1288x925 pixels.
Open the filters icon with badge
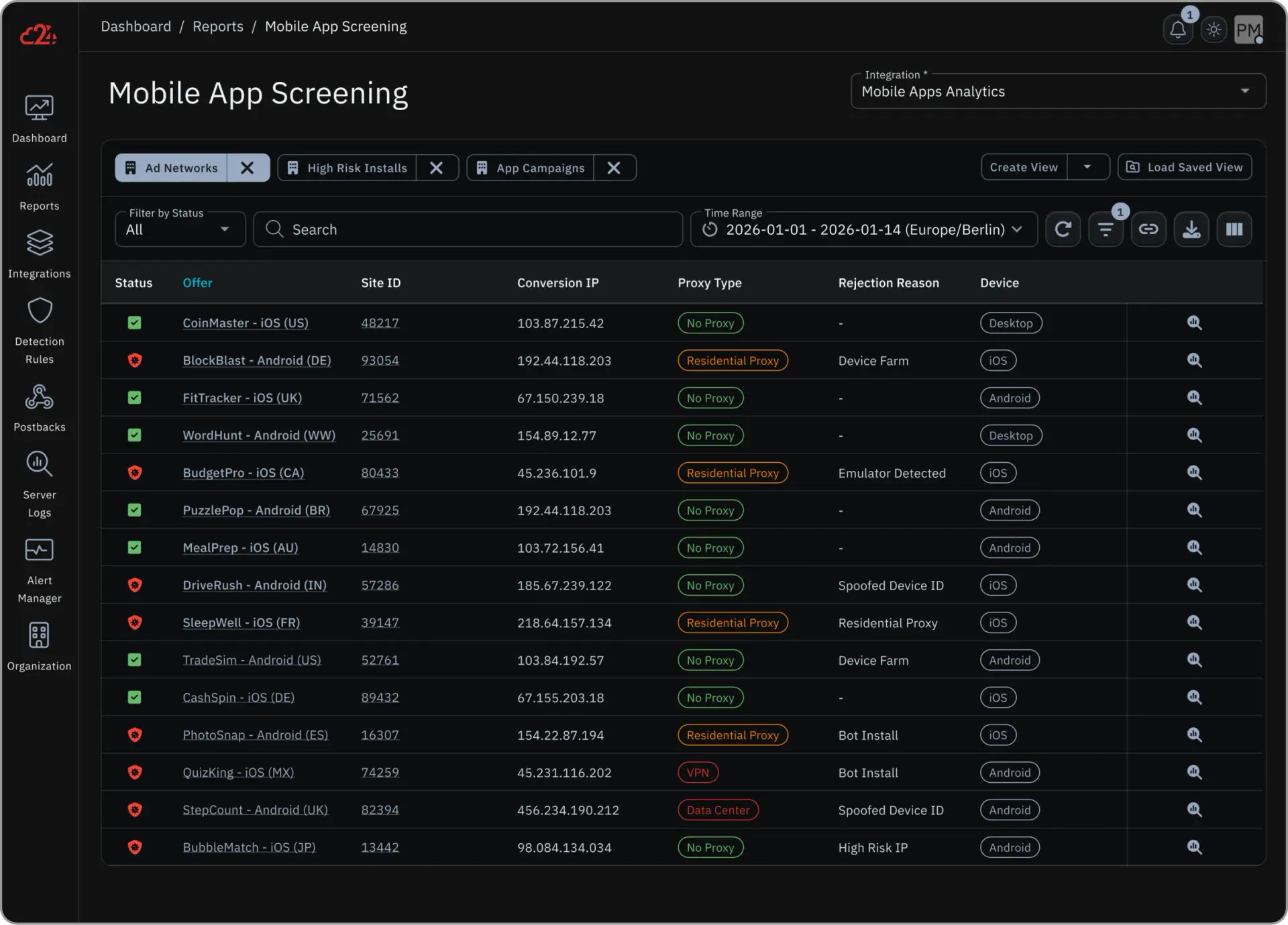[1106, 229]
